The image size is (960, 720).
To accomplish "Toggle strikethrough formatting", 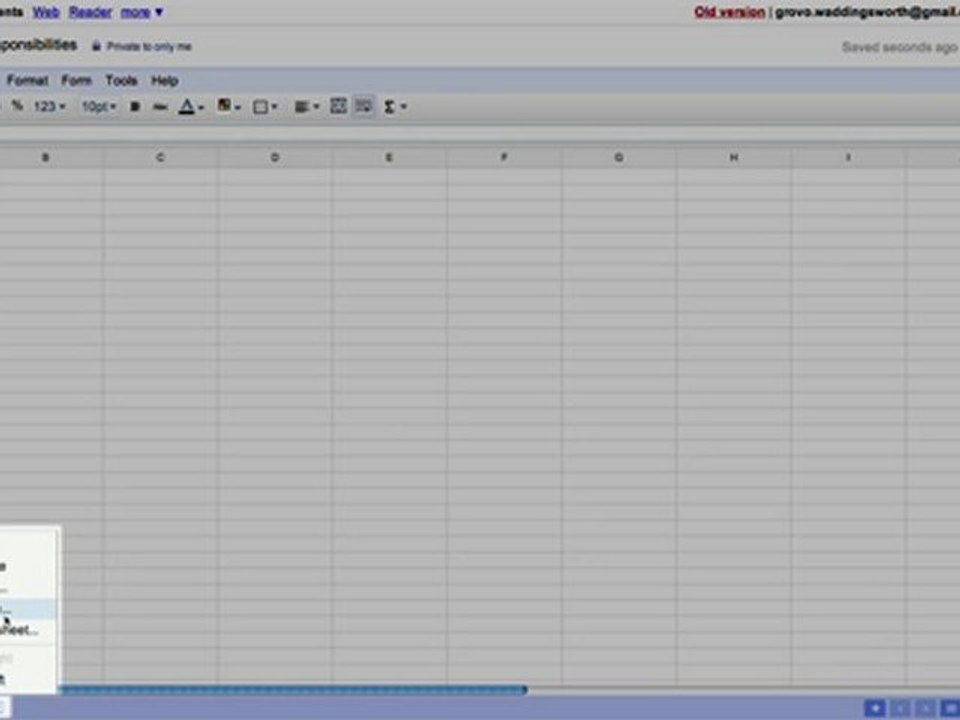I will coord(160,107).
